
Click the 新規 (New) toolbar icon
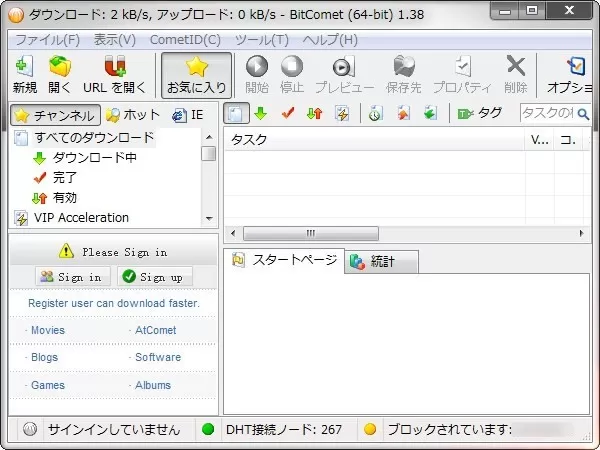24,67
